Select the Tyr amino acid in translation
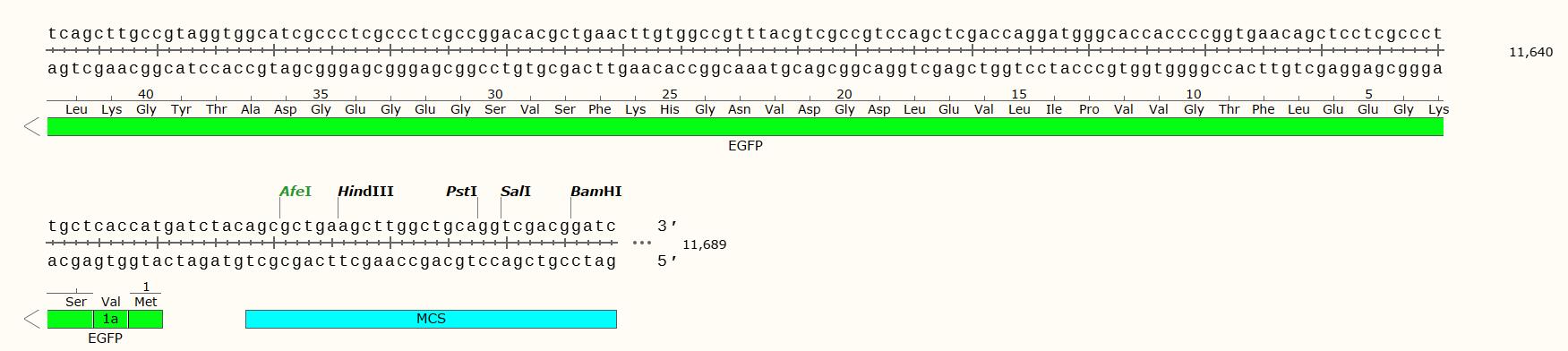 (181, 109)
